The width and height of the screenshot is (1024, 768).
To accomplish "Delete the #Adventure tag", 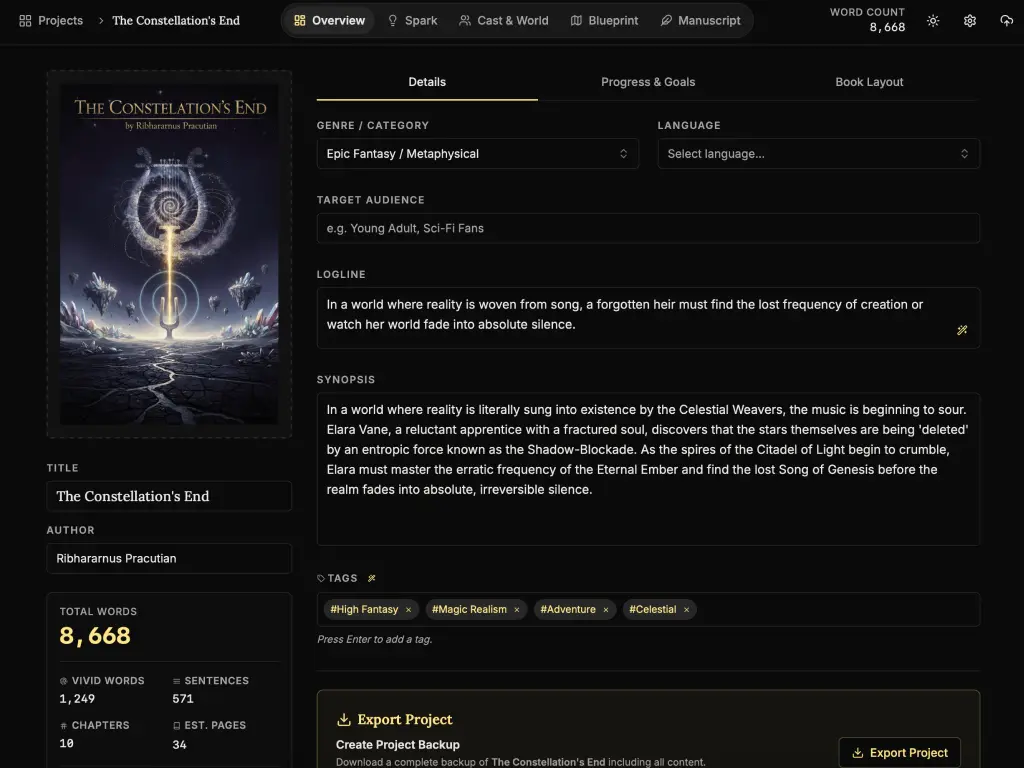I will coord(606,610).
